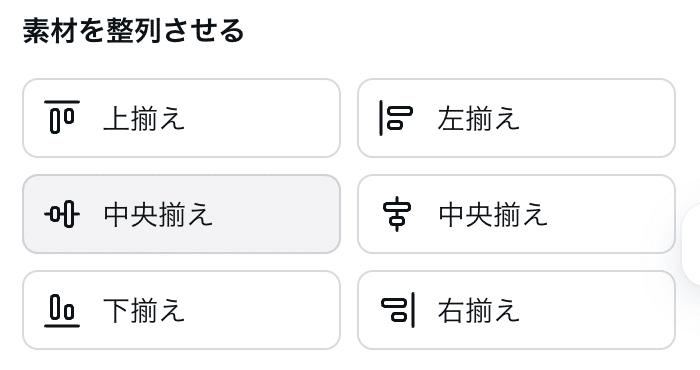The width and height of the screenshot is (700, 370).
Task: Select the 上揃え button
Action: tap(181, 118)
